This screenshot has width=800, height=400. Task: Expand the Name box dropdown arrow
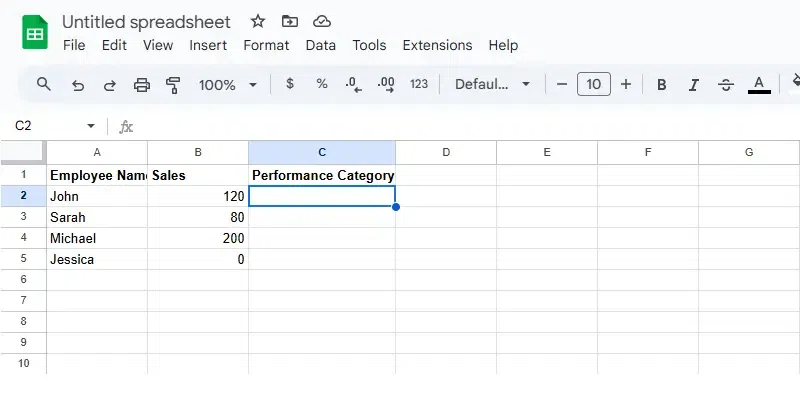pyautogui.click(x=91, y=127)
